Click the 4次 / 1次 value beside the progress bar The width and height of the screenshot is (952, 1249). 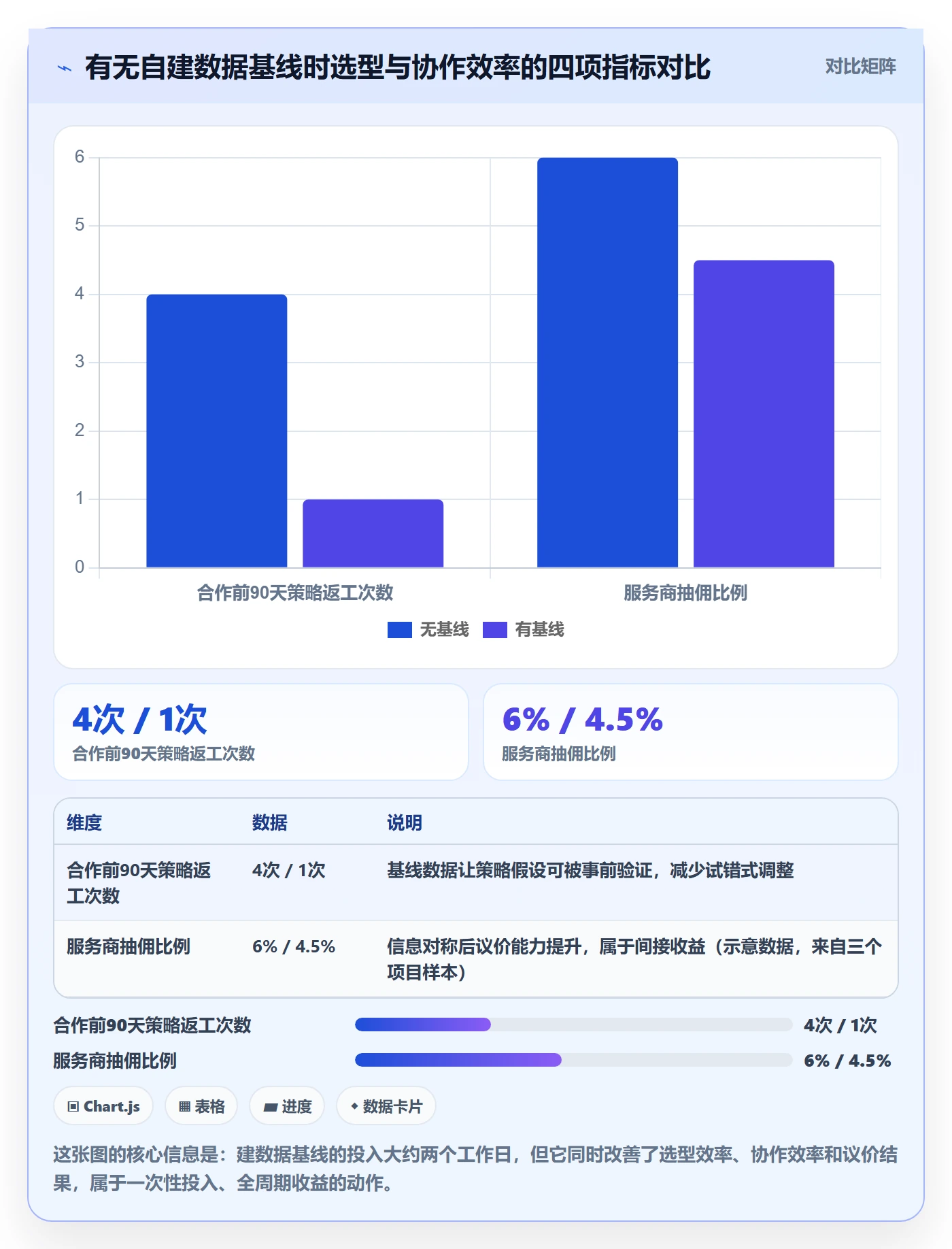pos(840,1025)
